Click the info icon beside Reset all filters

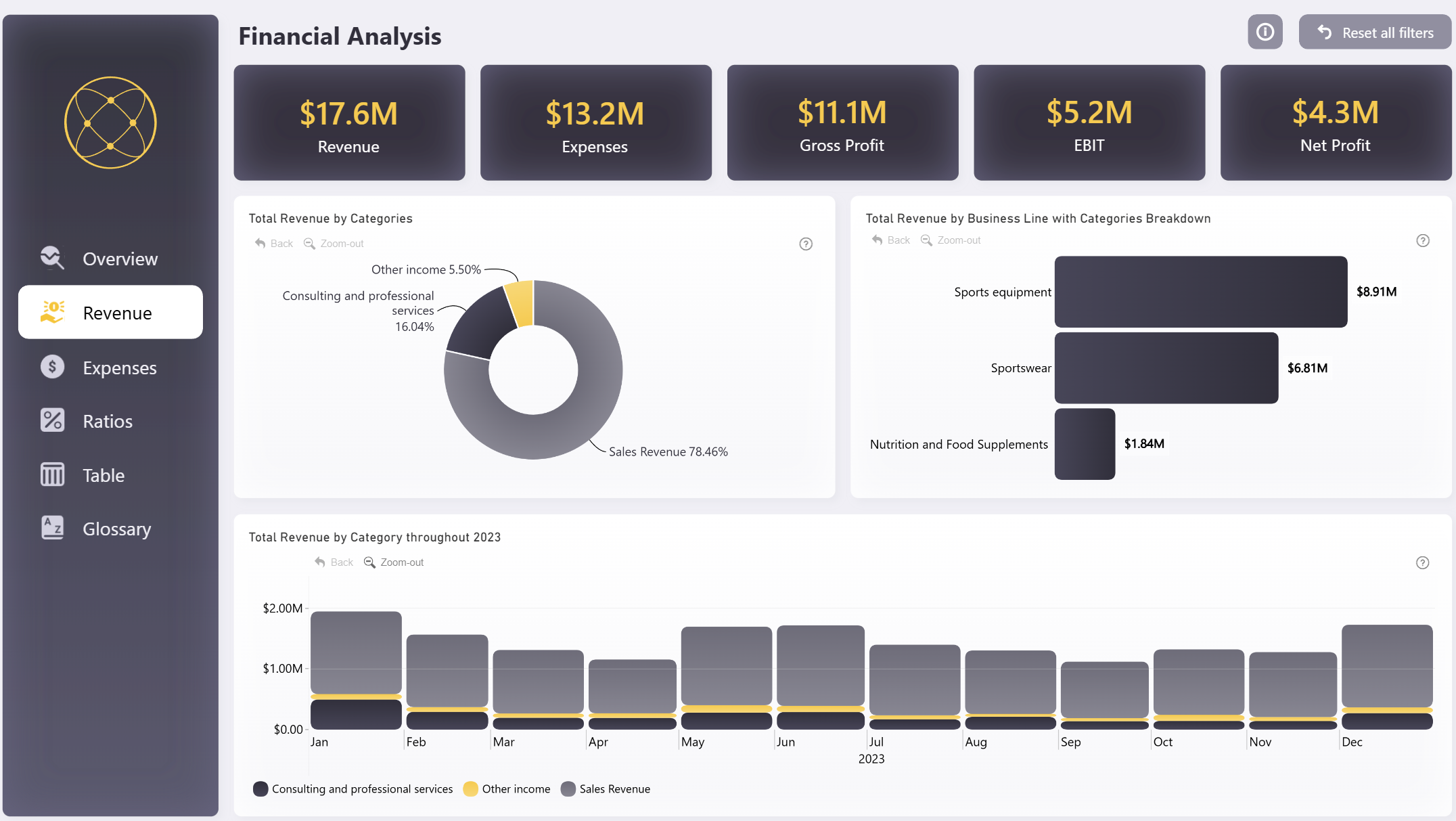(x=1265, y=32)
